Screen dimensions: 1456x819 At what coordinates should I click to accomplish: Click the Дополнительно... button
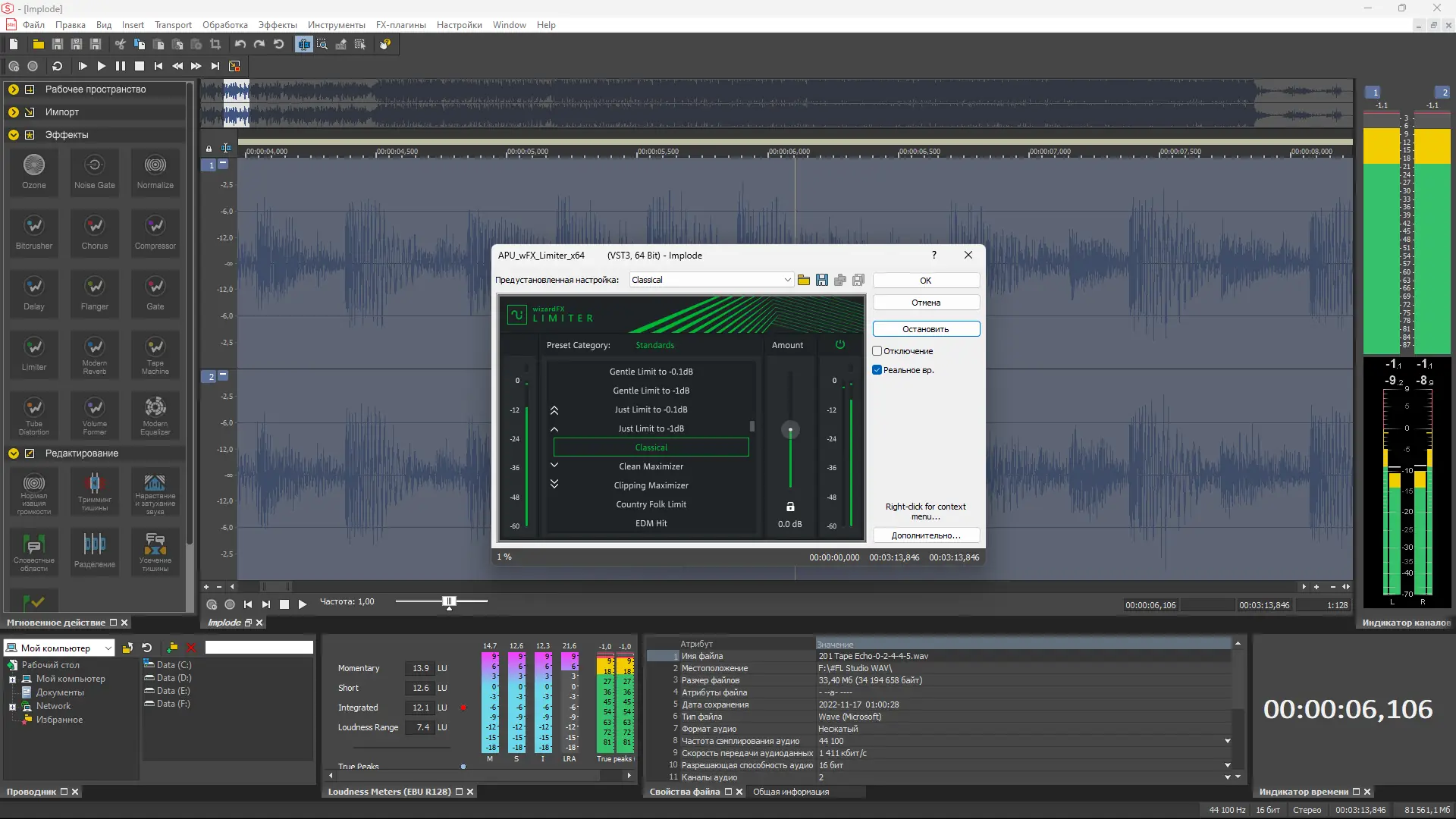tap(925, 535)
